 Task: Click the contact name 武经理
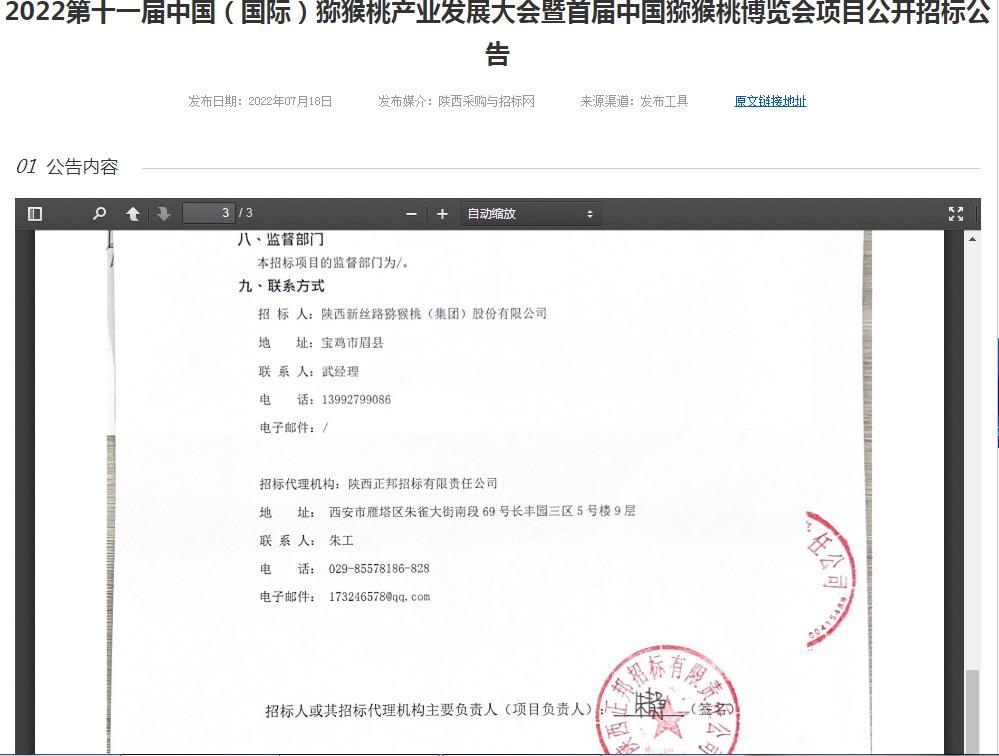point(340,371)
